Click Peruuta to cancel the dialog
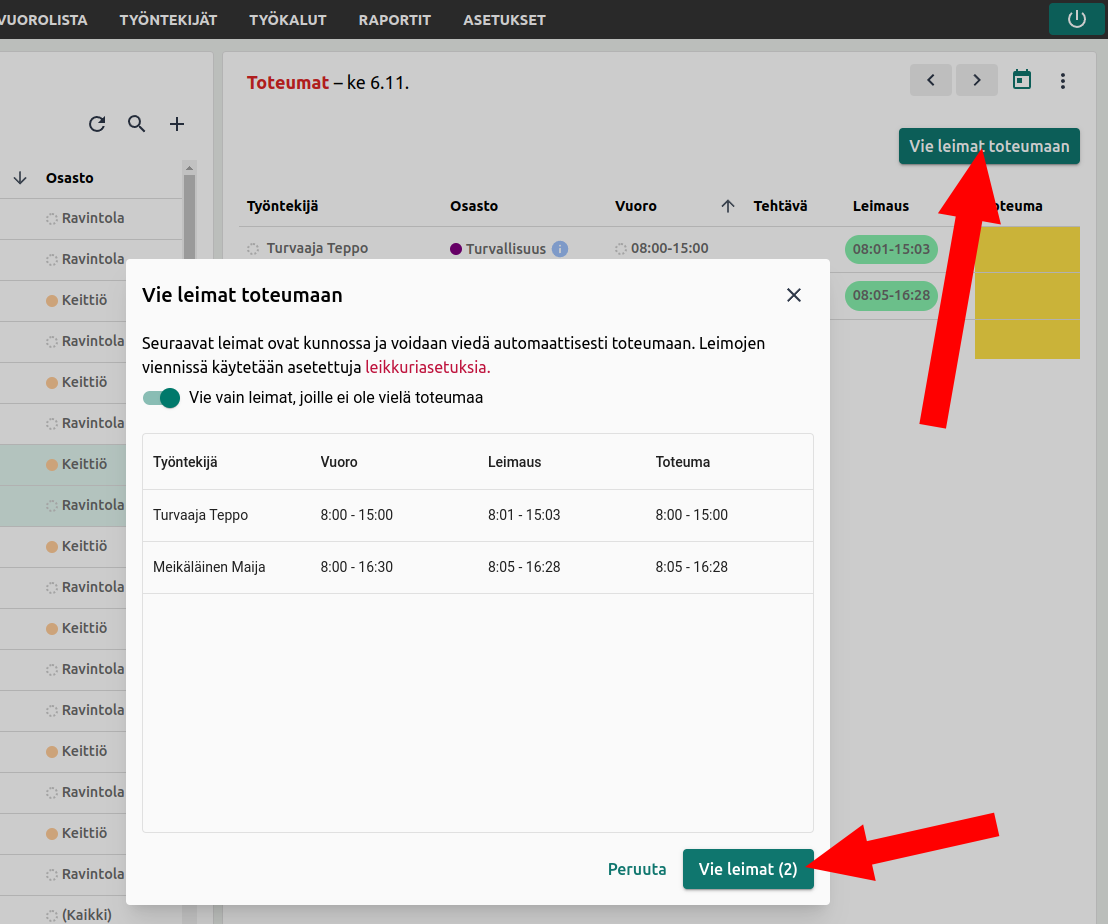Image resolution: width=1108 pixels, height=924 pixels. click(x=637, y=869)
